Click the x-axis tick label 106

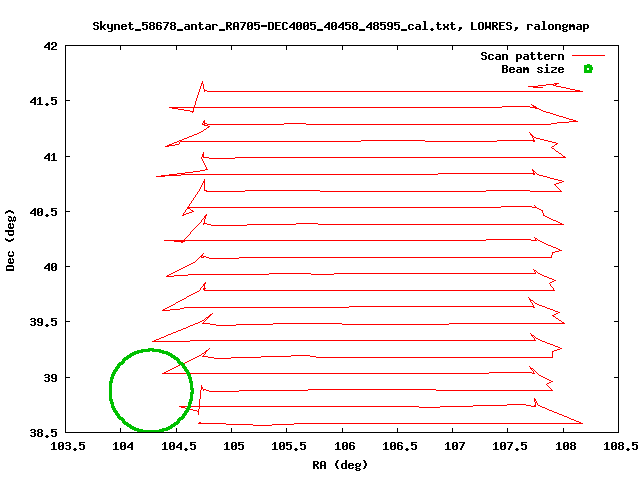click(x=344, y=446)
